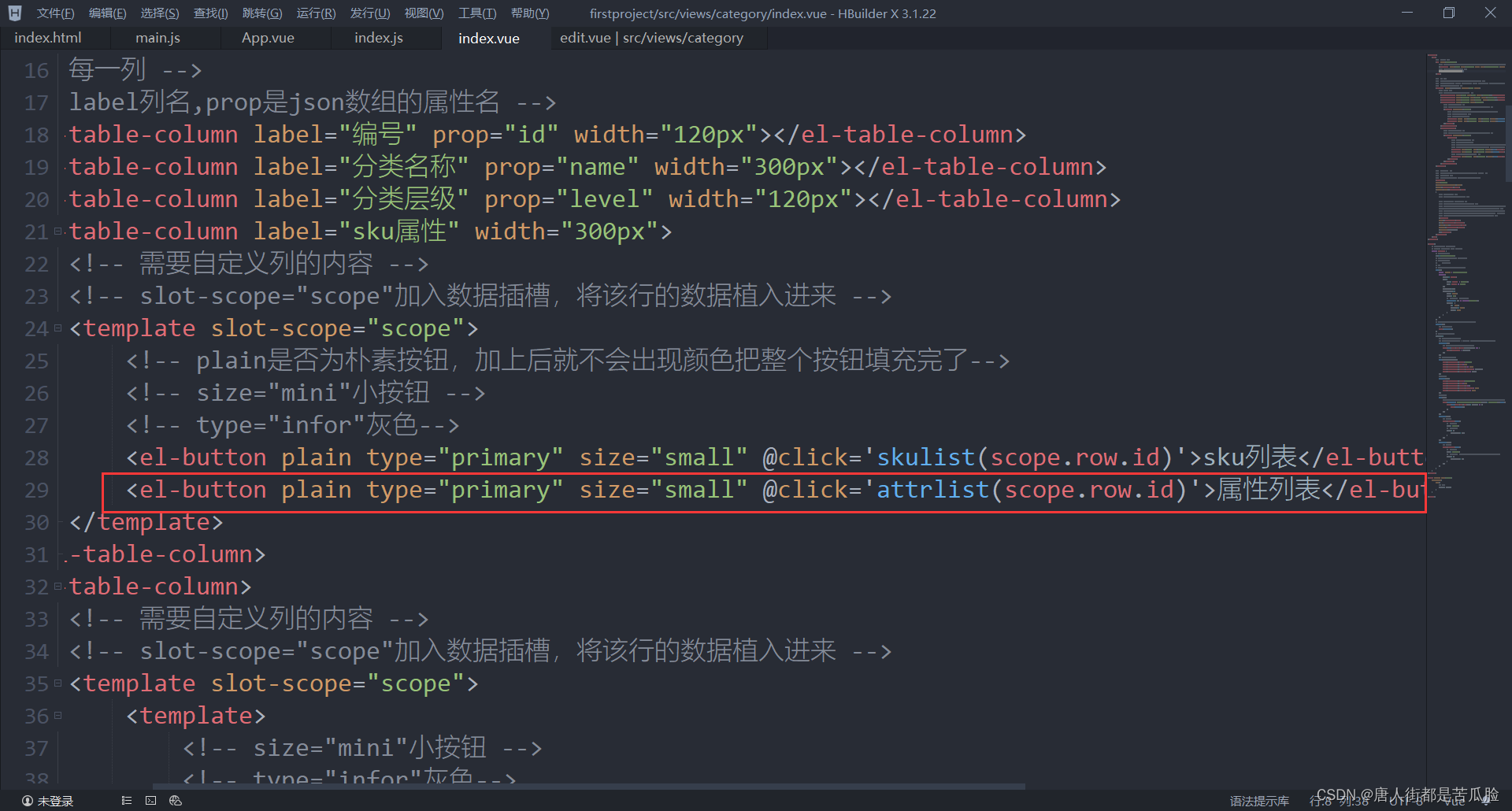The height and width of the screenshot is (811, 1512).
Task: Collapse the table-column fold at line 32
Action: pyautogui.click(x=58, y=587)
